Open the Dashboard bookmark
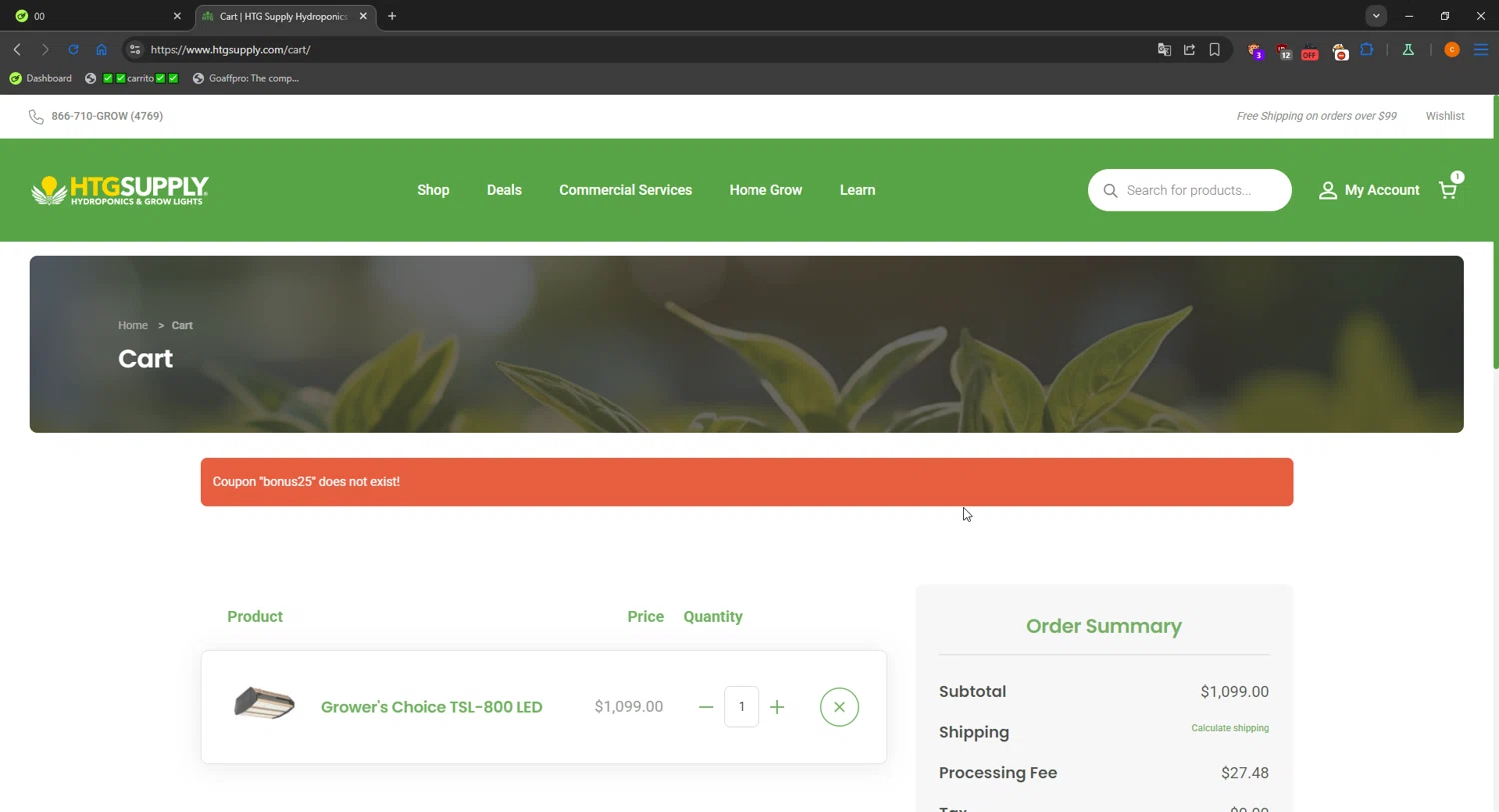Image resolution: width=1499 pixels, height=812 pixels. pyautogui.click(x=41, y=78)
